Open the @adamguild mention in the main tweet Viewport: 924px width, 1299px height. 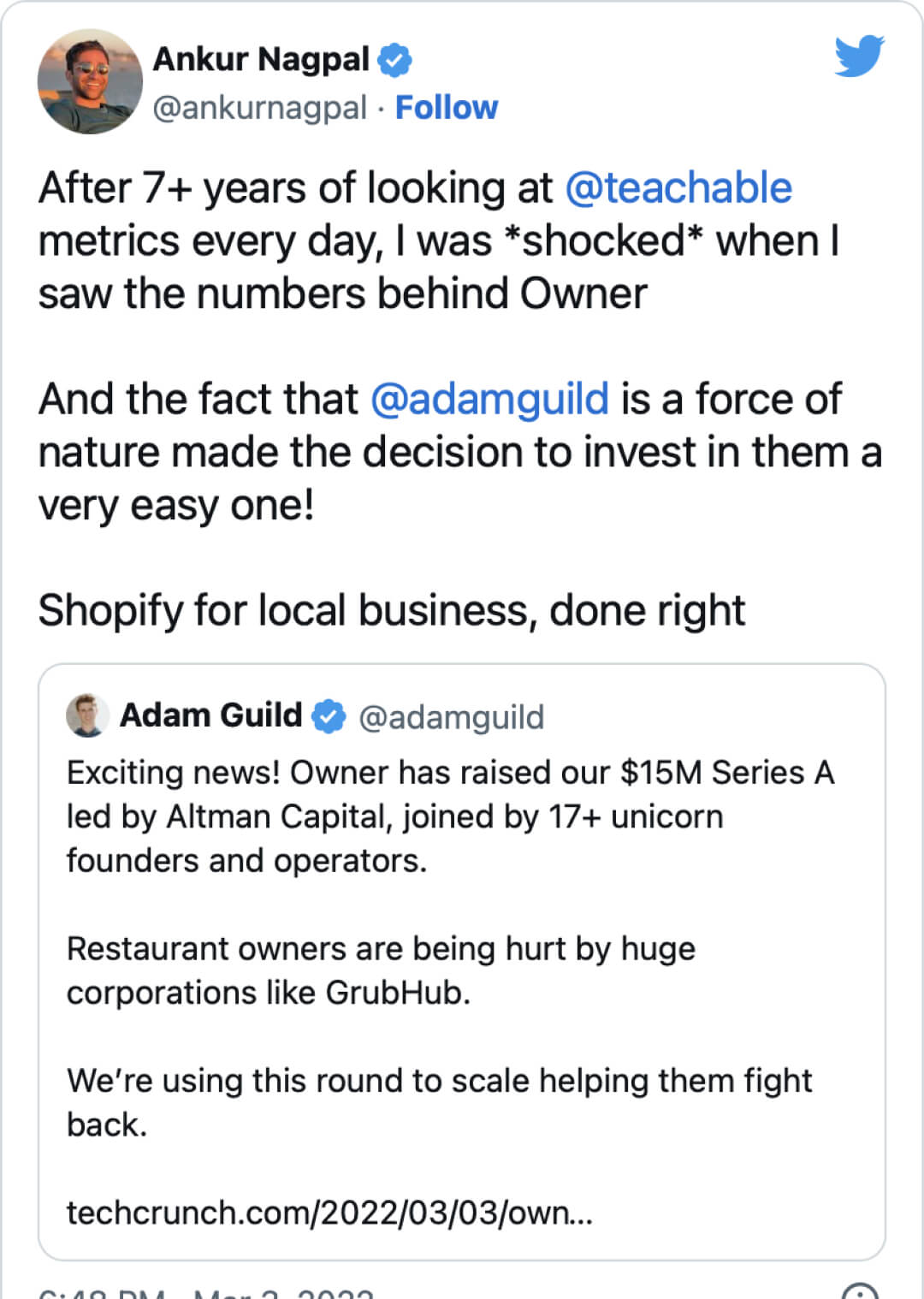coord(489,399)
